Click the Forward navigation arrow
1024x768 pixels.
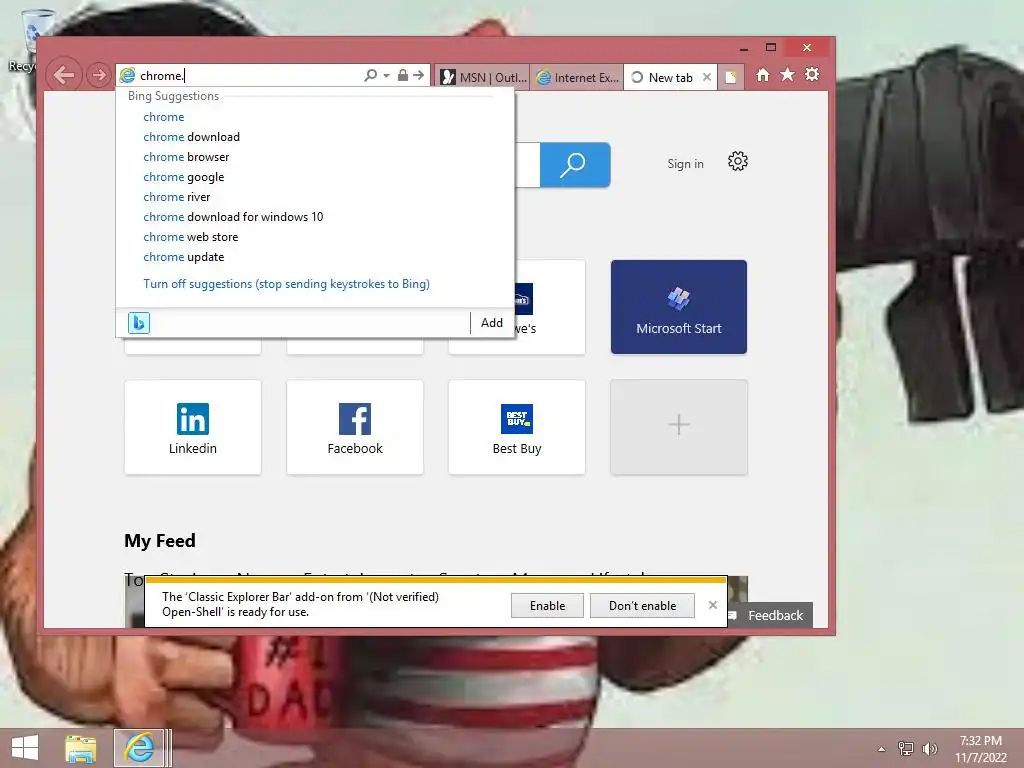point(99,75)
